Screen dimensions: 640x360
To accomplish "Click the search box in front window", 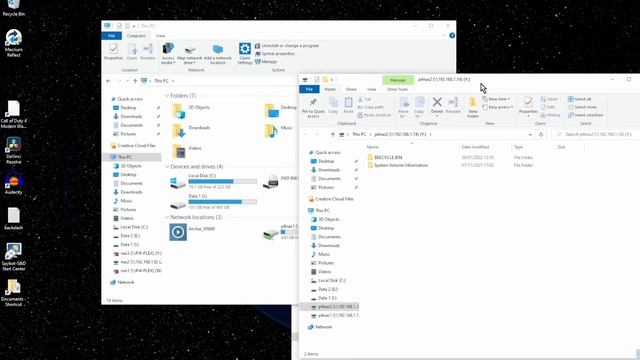I will [596, 134].
